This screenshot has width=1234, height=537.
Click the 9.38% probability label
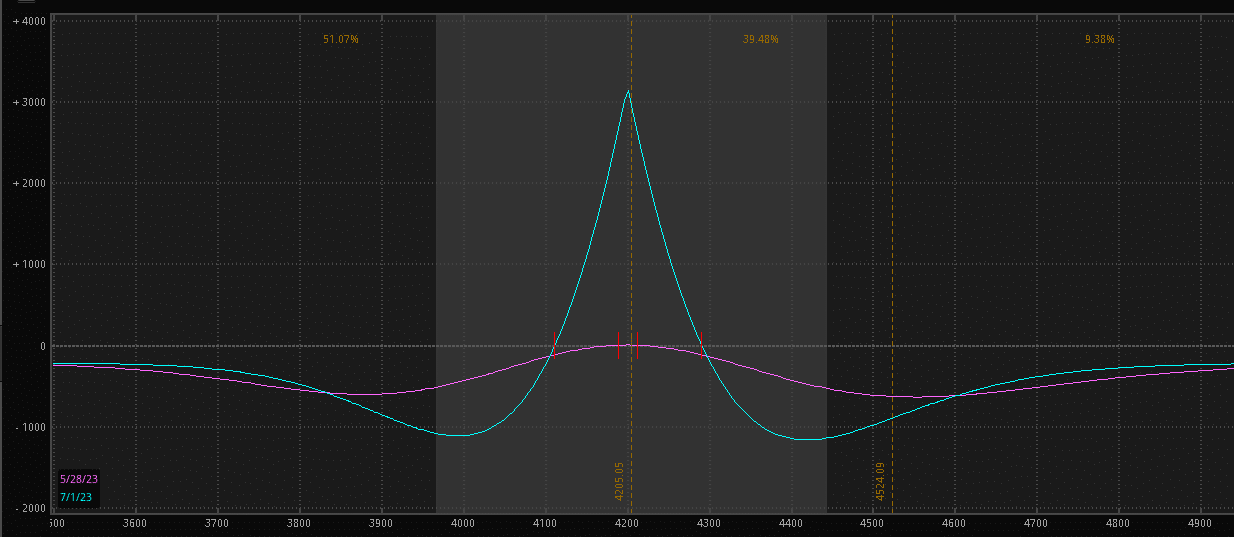[1099, 39]
